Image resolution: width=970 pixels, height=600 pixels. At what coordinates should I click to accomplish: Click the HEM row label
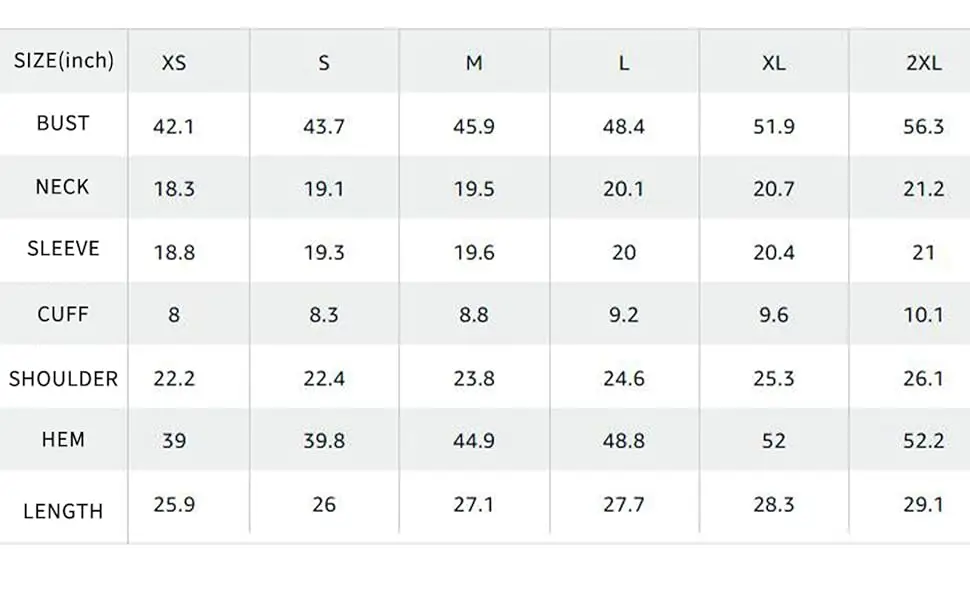63,439
